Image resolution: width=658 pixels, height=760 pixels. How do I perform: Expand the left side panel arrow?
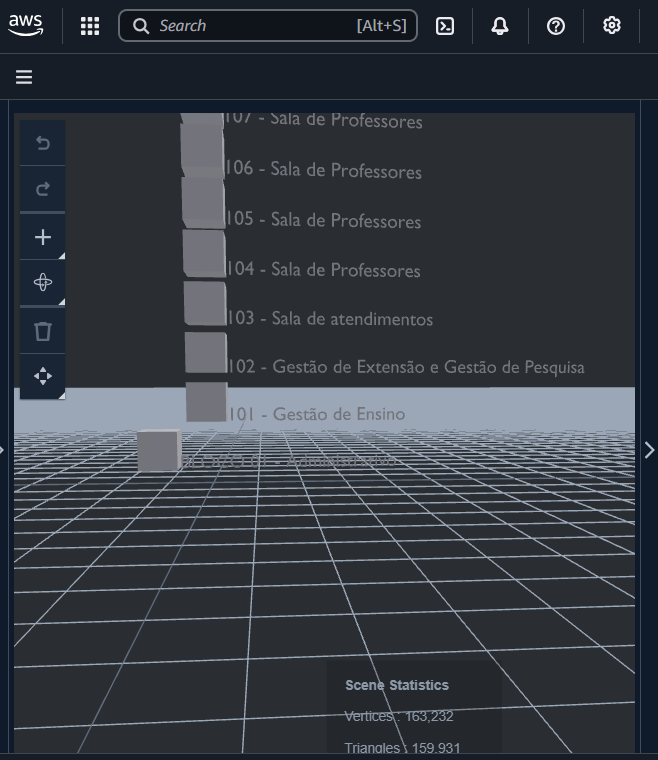pyautogui.click(x=3, y=450)
